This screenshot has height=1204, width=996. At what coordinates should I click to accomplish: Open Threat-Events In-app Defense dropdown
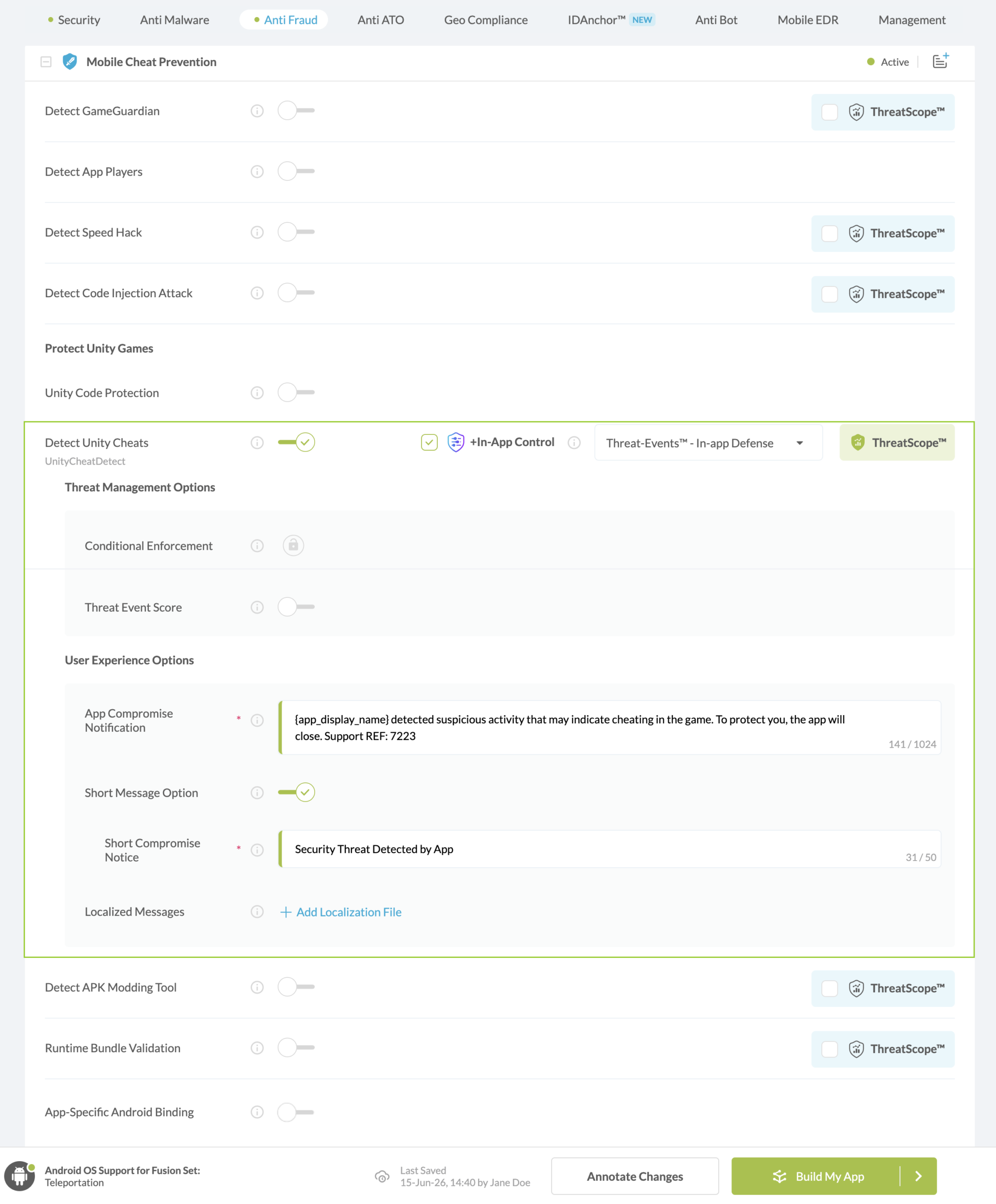pyautogui.click(x=708, y=443)
